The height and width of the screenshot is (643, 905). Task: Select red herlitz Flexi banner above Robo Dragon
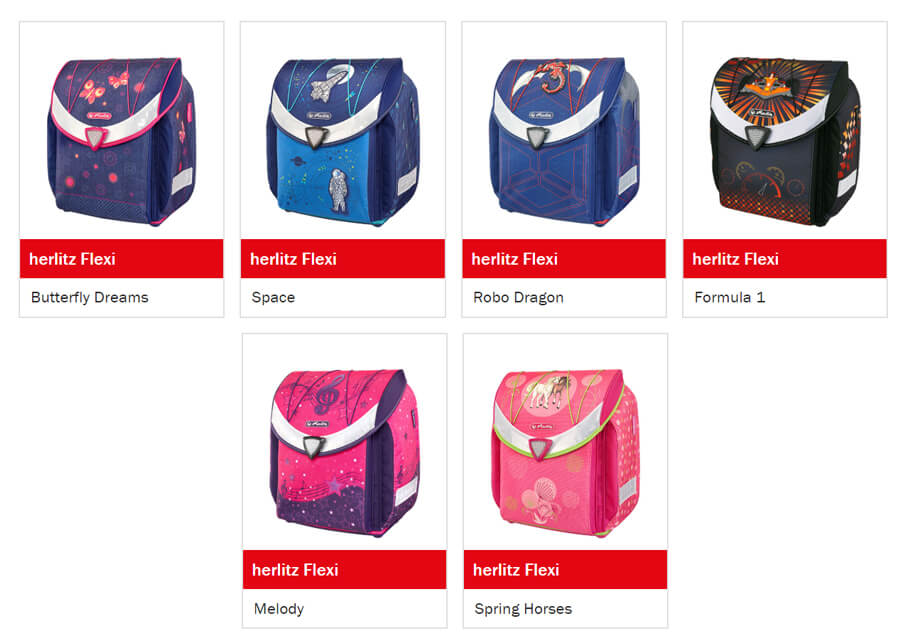coord(564,259)
